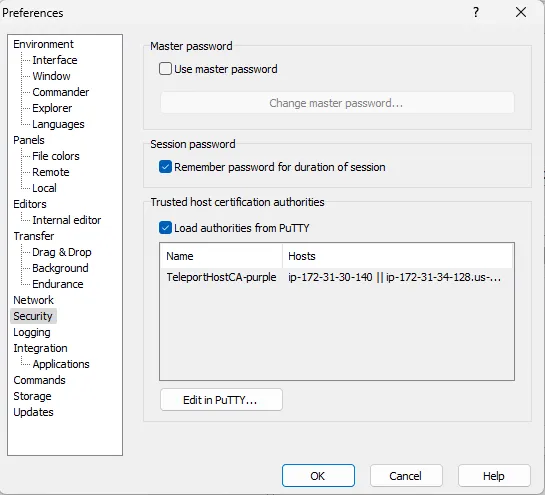Image resolution: width=545 pixels, height=495 pixels.
Task: Open Network preferences
Action: click(x=33, y=300)
